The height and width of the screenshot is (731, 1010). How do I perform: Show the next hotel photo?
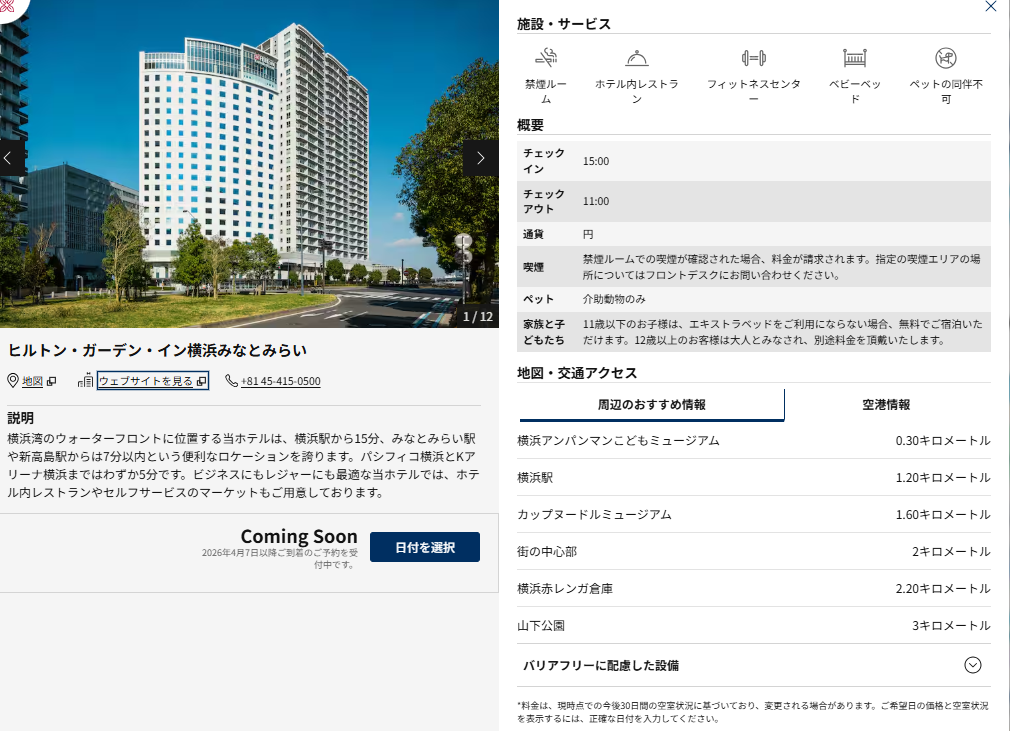pyautogui.click(x=481, y=158)
